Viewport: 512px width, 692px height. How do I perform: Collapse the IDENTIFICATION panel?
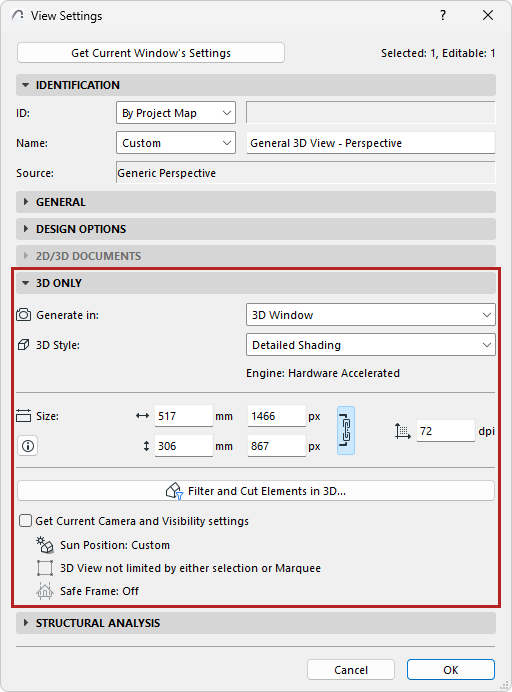click(x=256, y=85)
